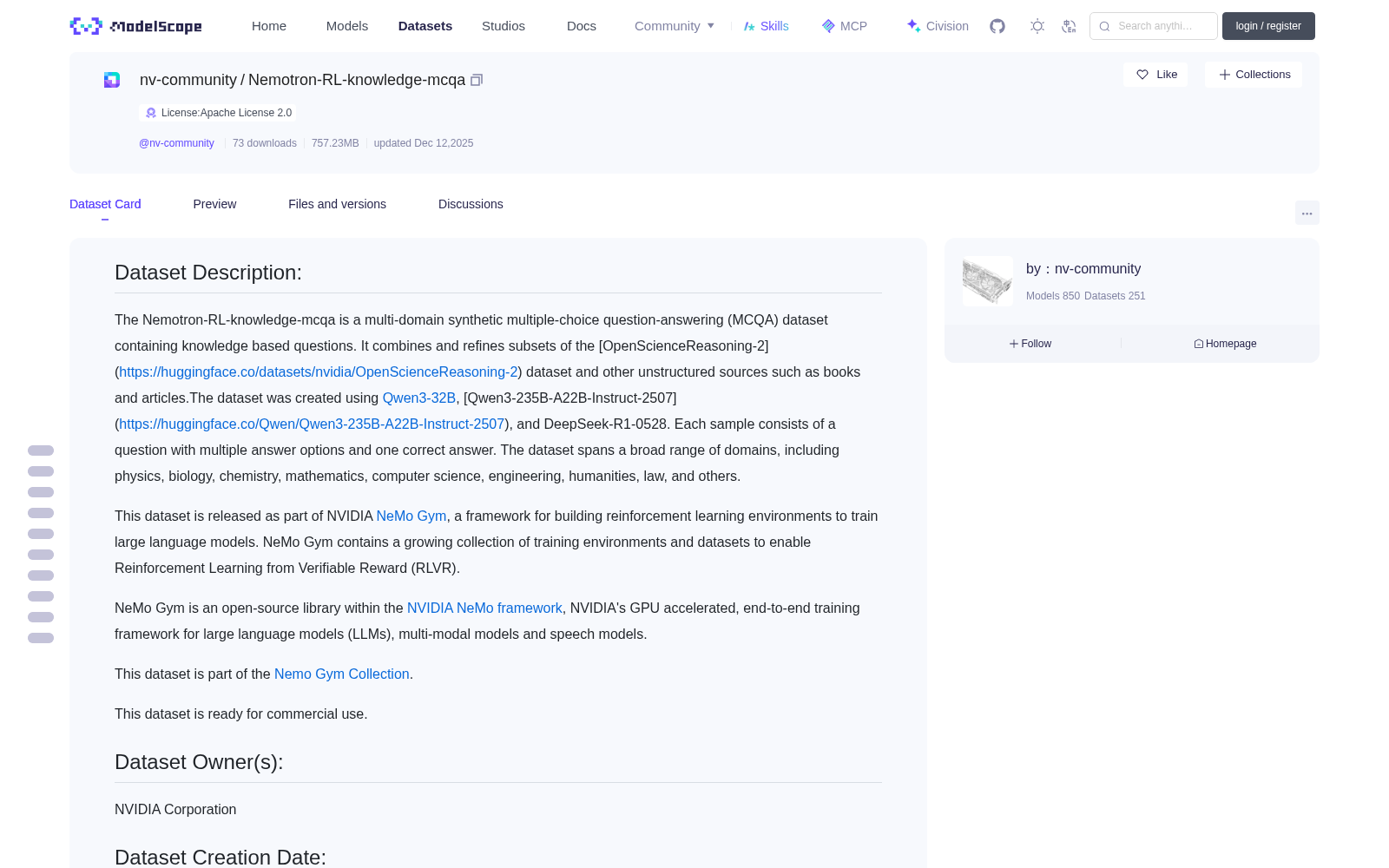The width and height of the screenshot is (1389, 868).
Task: Open the OpenScienceReasoning-2 huggingface link
Action: pos(319,372)
